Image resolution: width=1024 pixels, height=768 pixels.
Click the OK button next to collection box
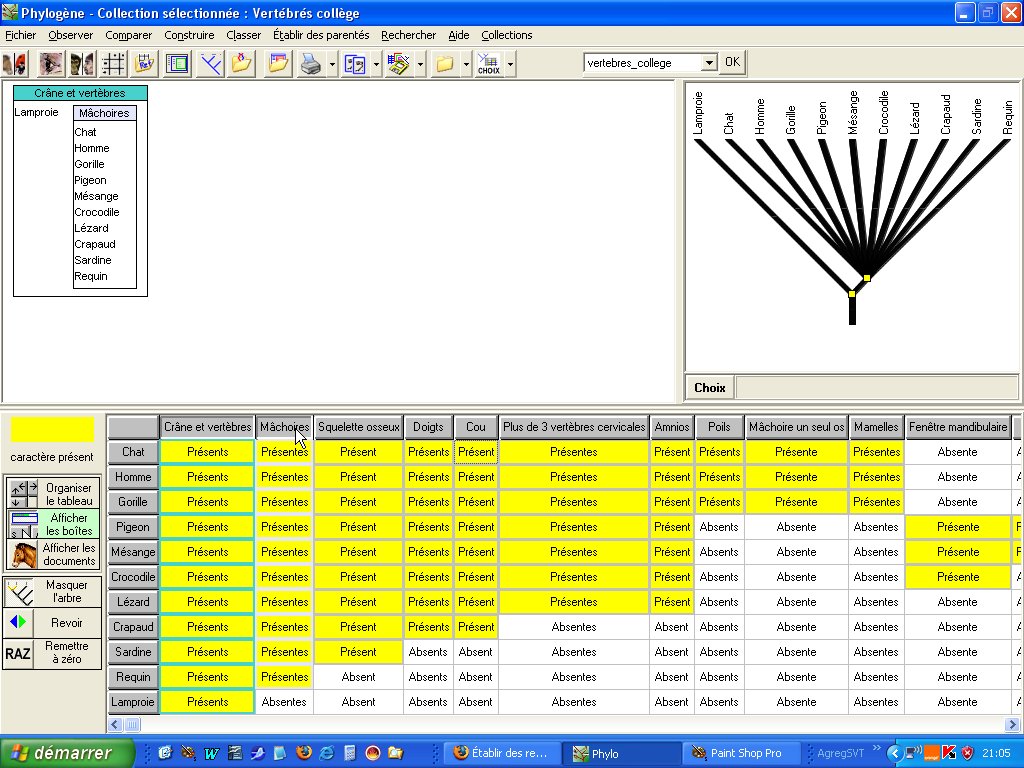pos(732,62)
